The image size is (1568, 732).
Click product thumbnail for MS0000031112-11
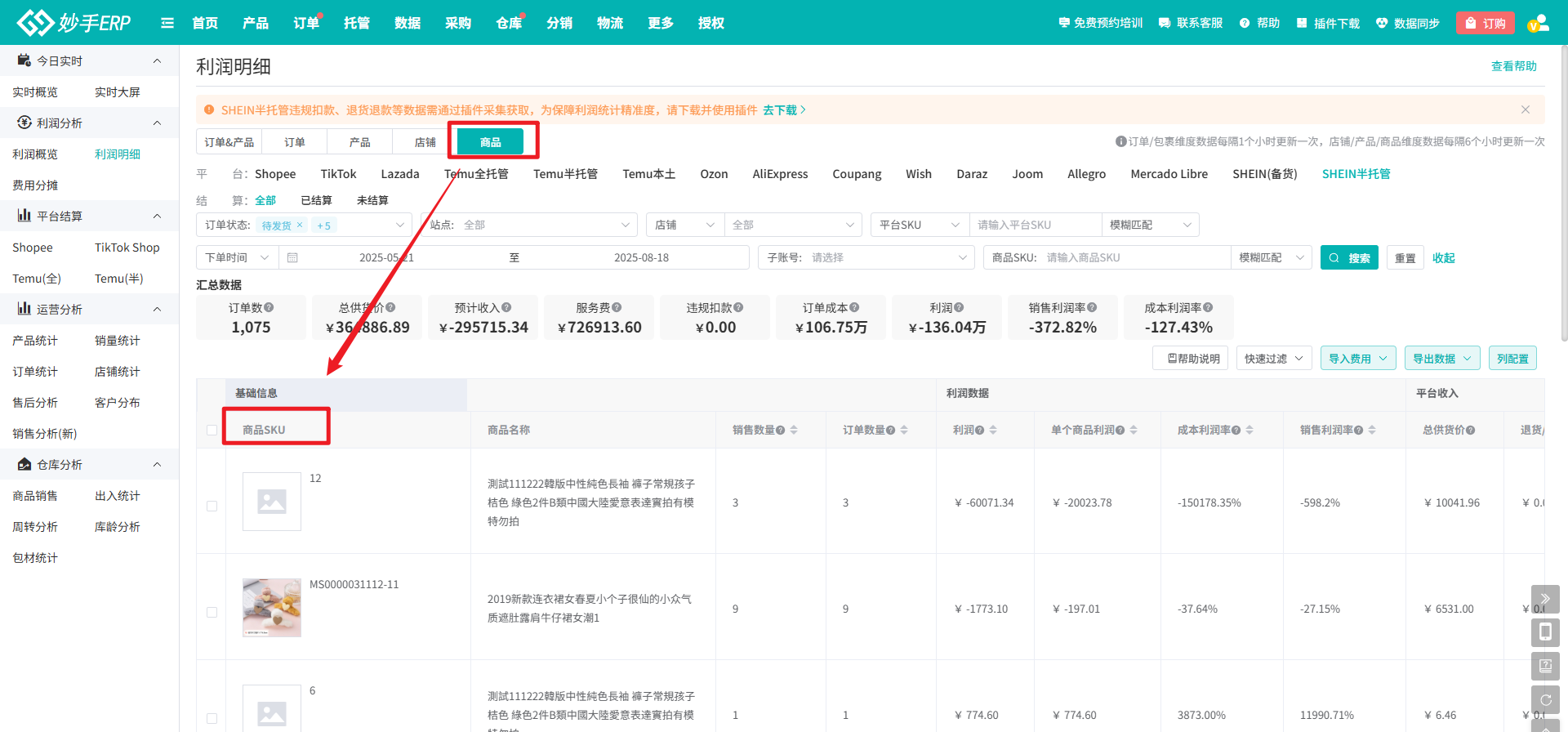[x=272, y=608]
